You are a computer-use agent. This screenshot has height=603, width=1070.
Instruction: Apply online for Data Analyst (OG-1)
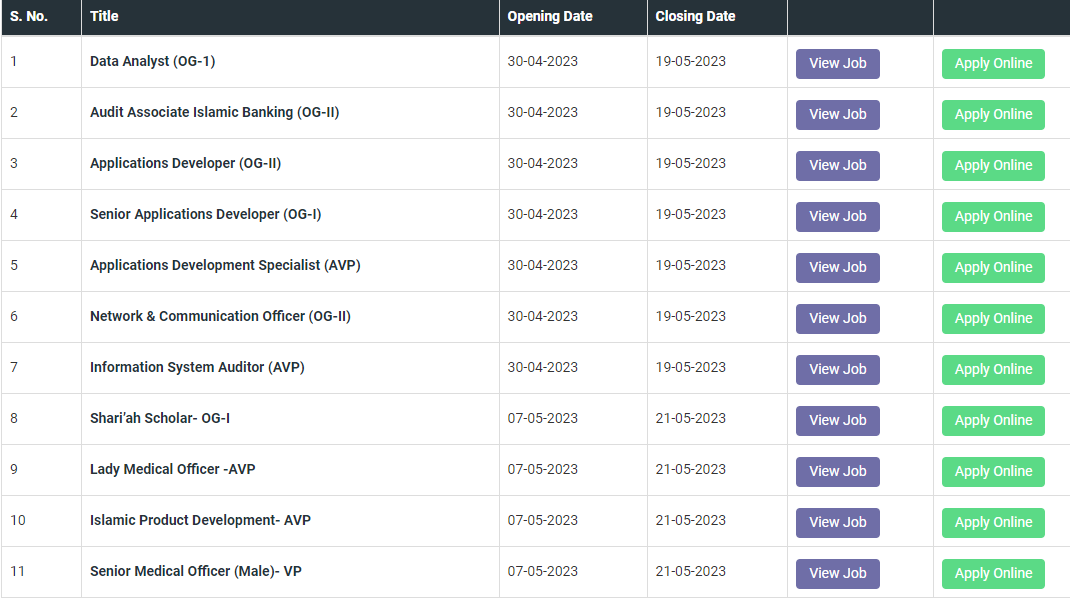tap(993, 63)
